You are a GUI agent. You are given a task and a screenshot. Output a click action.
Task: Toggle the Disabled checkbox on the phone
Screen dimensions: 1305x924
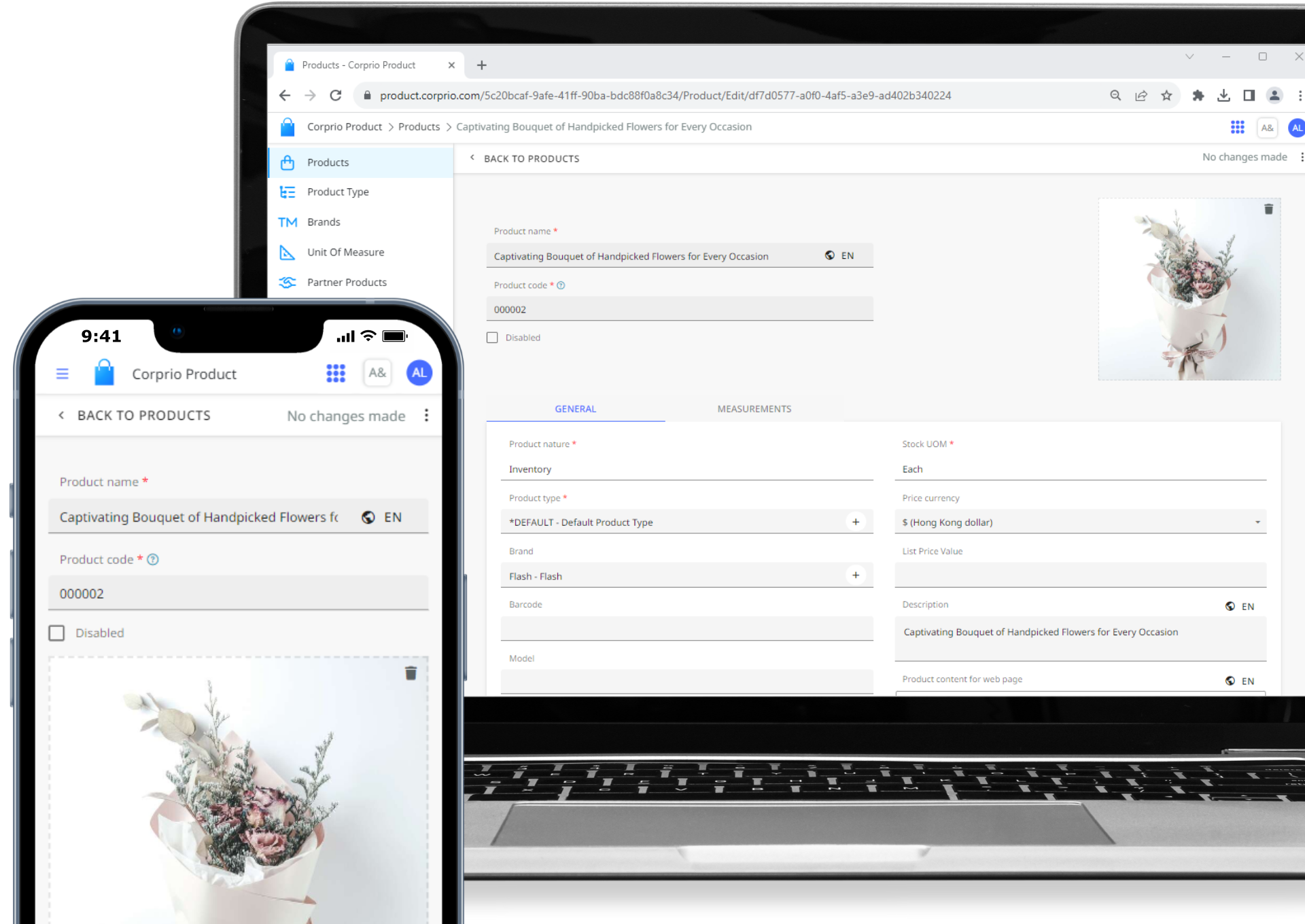57,633
